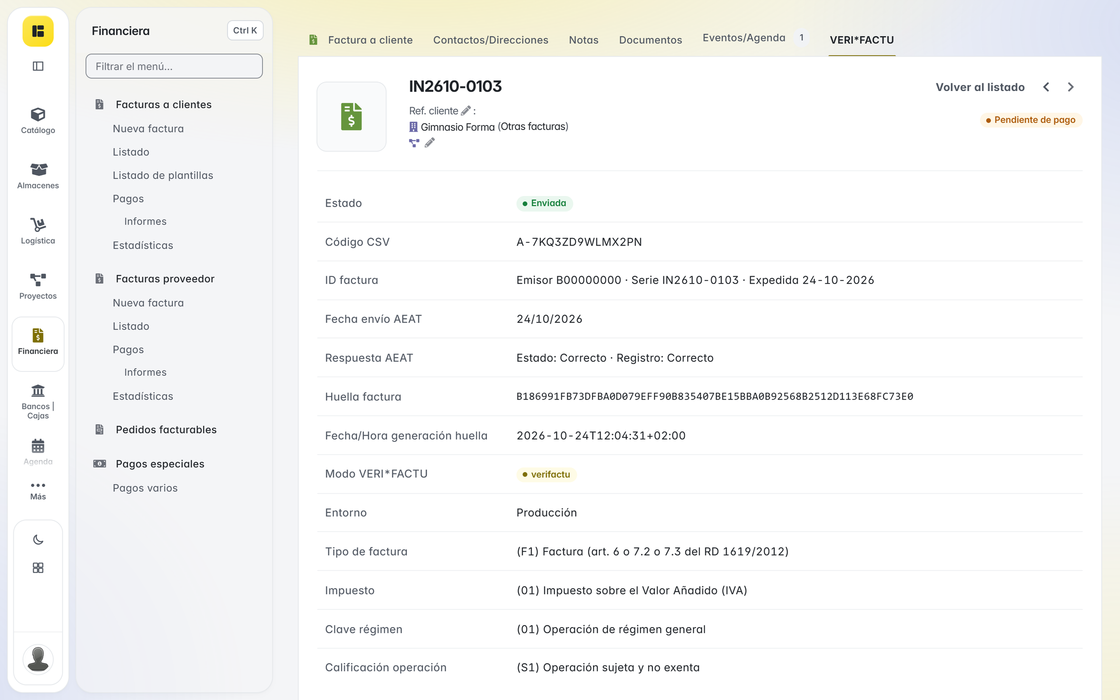Edit project with pencil below Gimnasio Forma
This screenshot has width=1120, height=700.
[x=429, y=143]
